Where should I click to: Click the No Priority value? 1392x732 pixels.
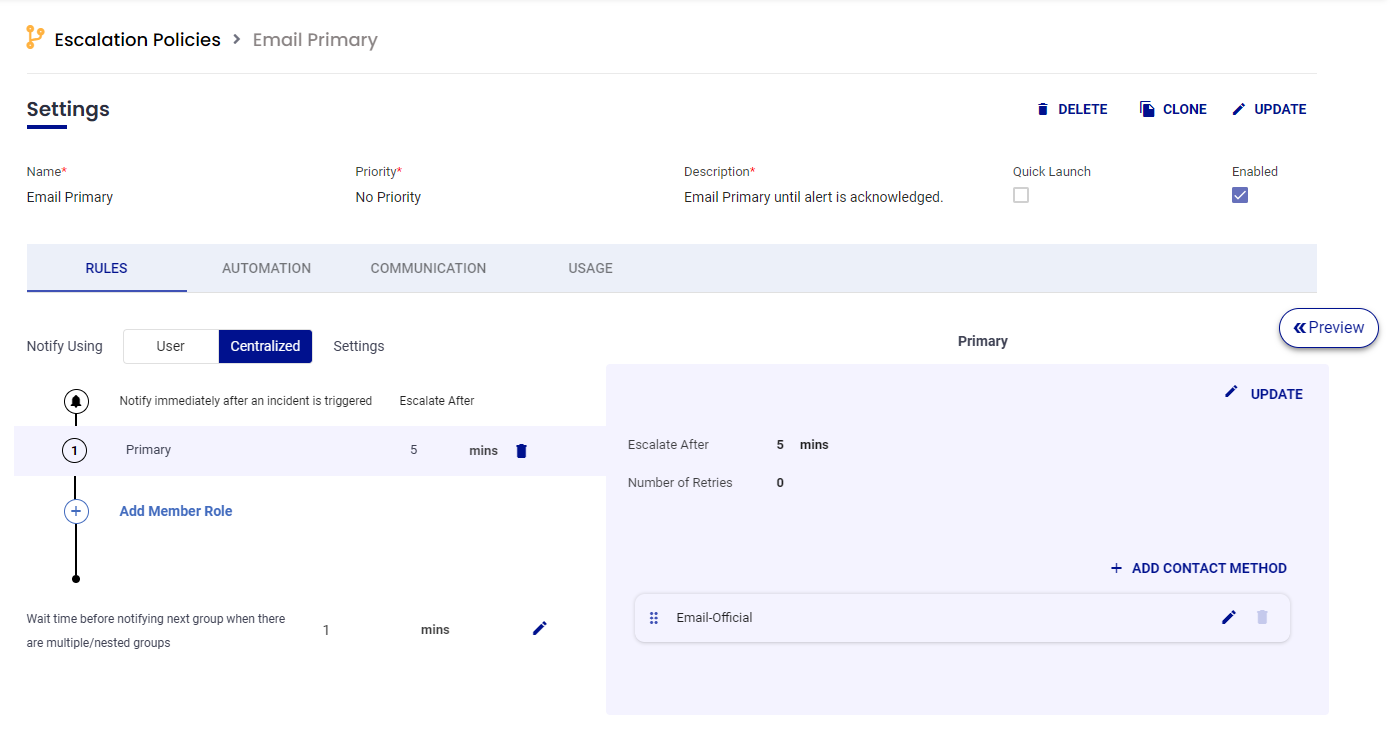pos(388,197)
